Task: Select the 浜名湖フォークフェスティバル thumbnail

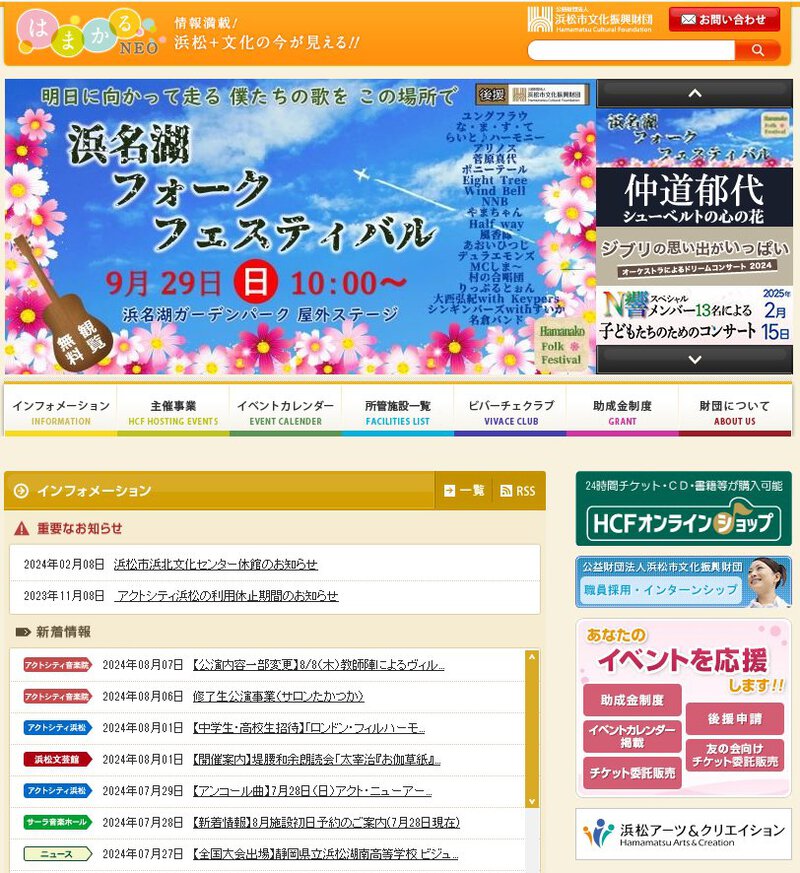Action: click(694, 138)
